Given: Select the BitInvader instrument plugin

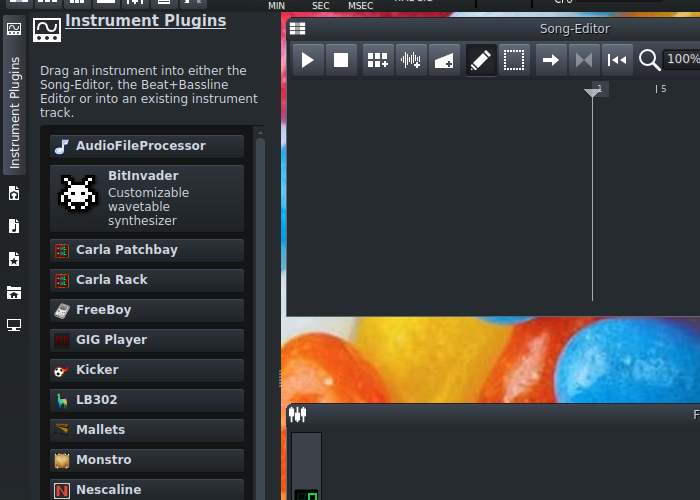Looking at the screenshot, I should [x=147, y=198].
